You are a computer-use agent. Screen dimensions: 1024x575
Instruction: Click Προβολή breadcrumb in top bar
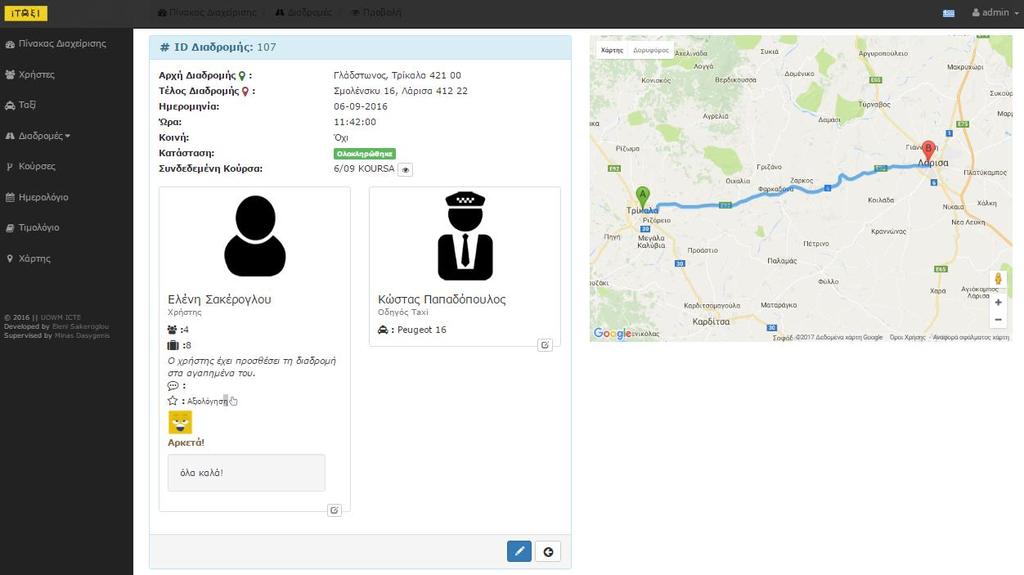[x=377, y=12]
